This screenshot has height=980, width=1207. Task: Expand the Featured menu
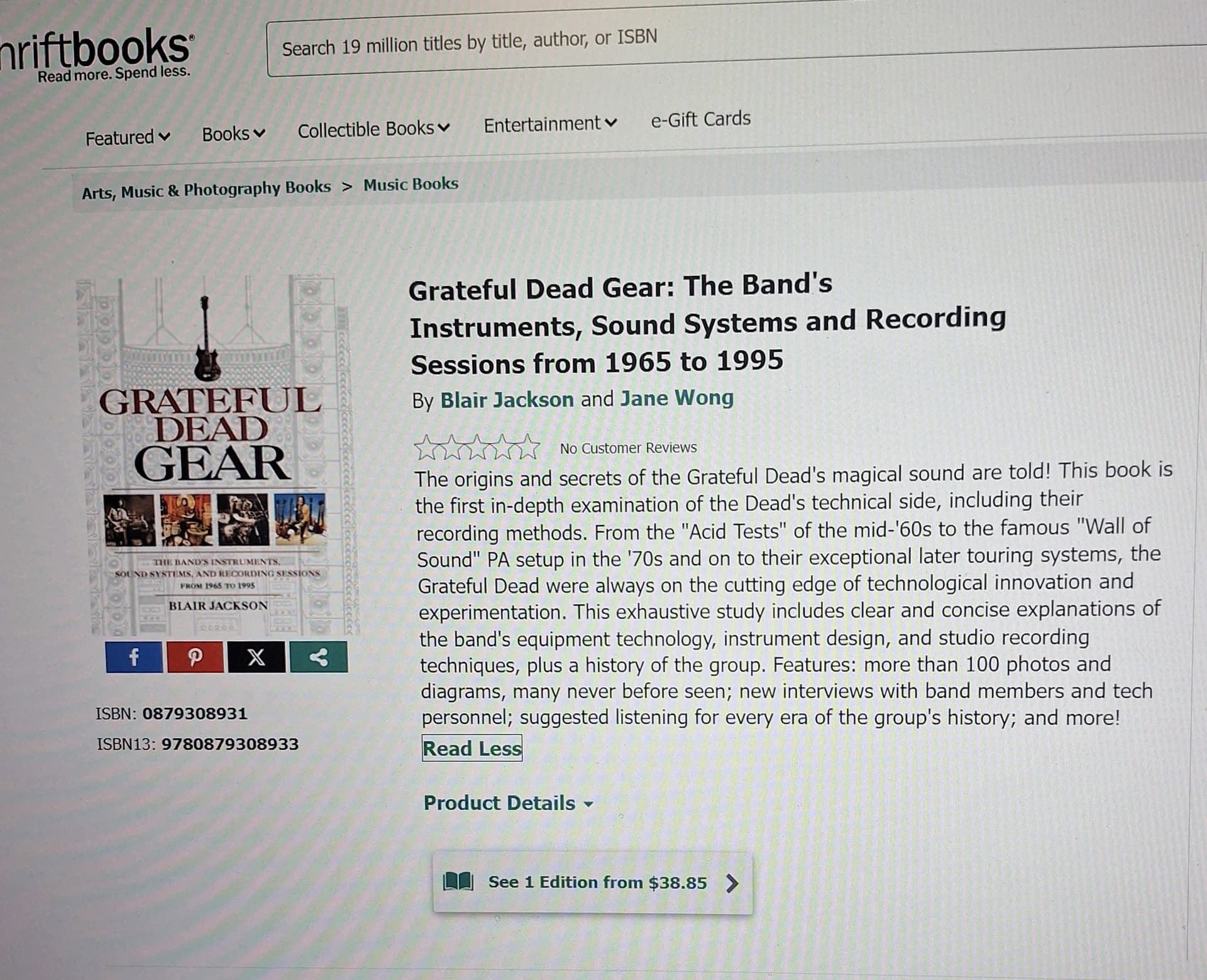click(128, 137)
